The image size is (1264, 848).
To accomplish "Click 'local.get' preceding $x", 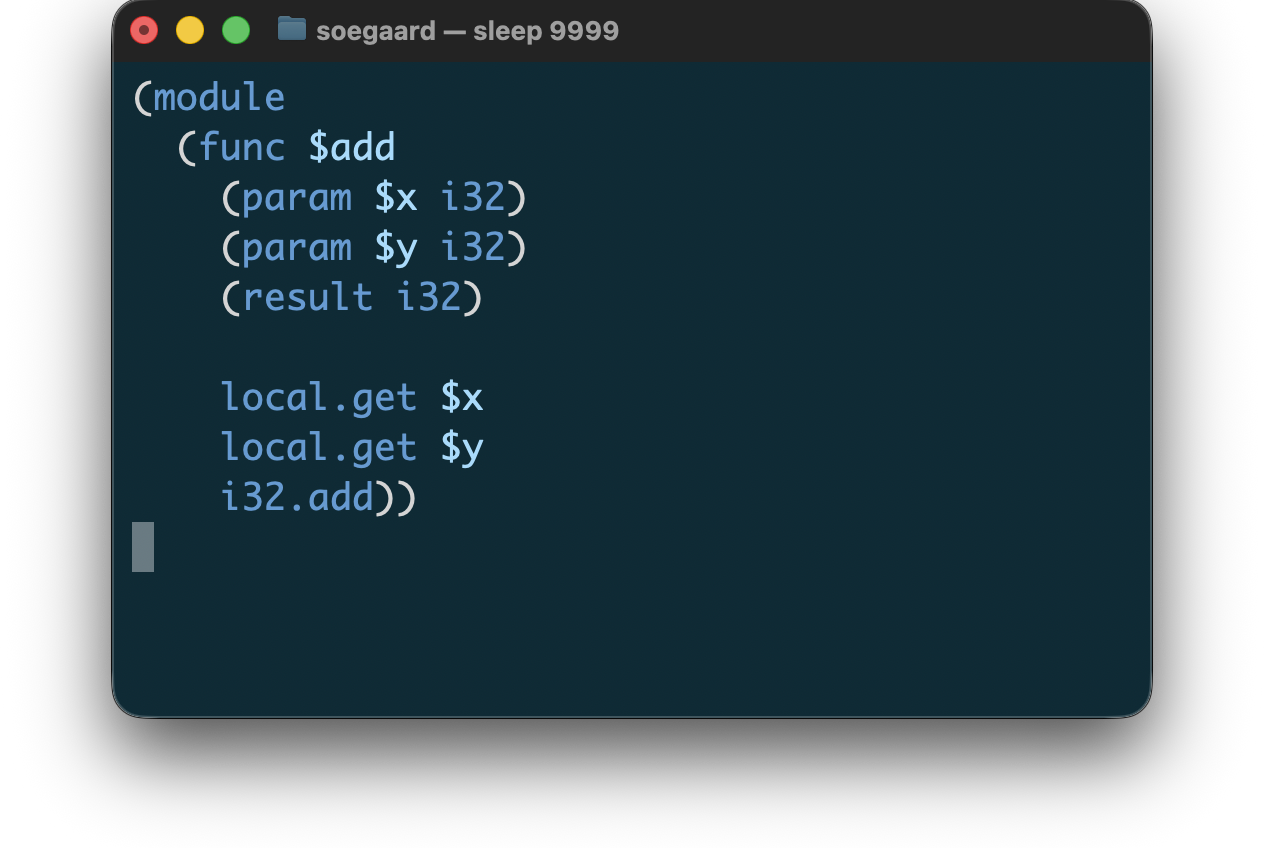I will click(x=319, y=398).
